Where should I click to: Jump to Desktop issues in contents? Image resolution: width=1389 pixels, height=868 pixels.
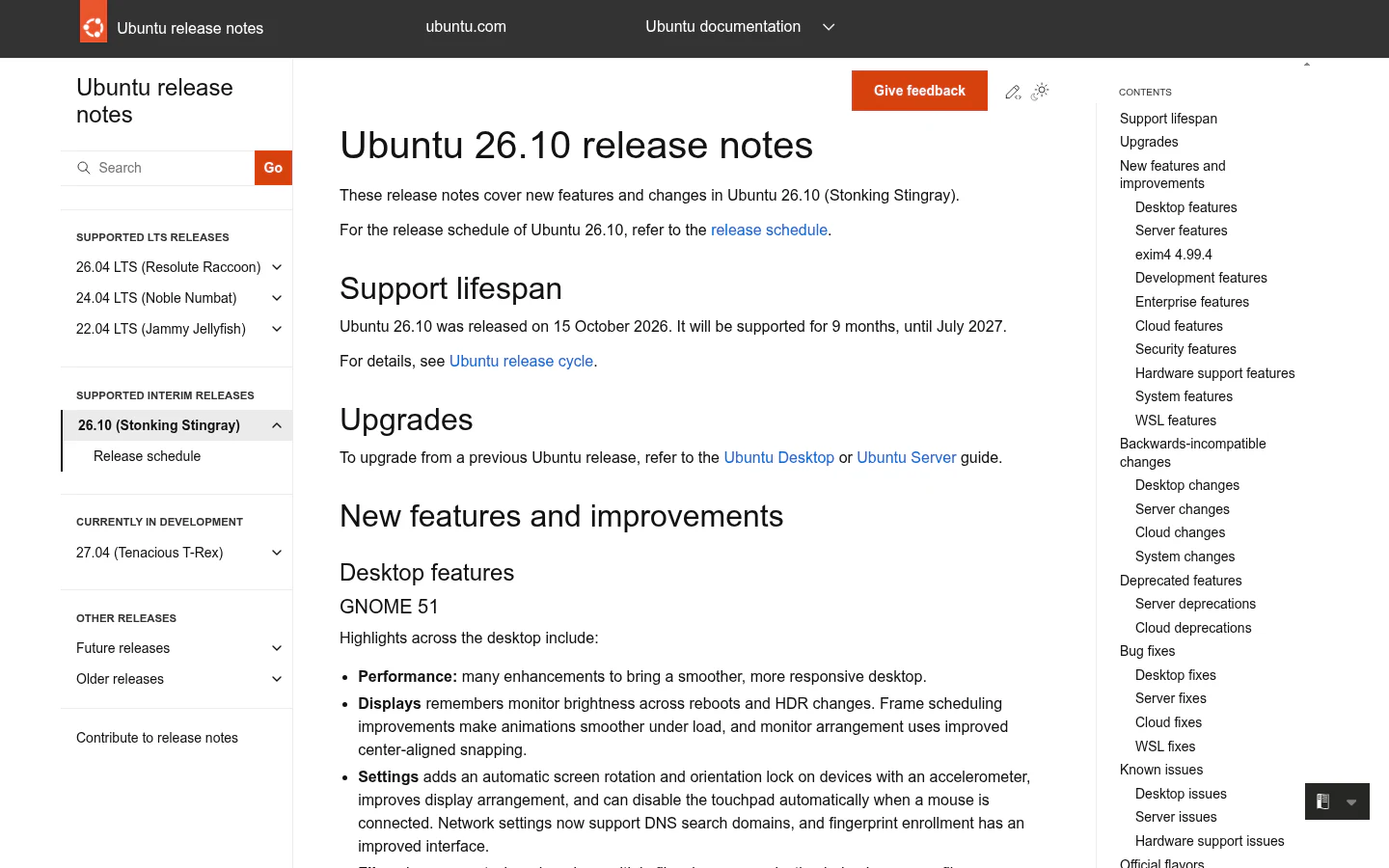[1181, 794]
